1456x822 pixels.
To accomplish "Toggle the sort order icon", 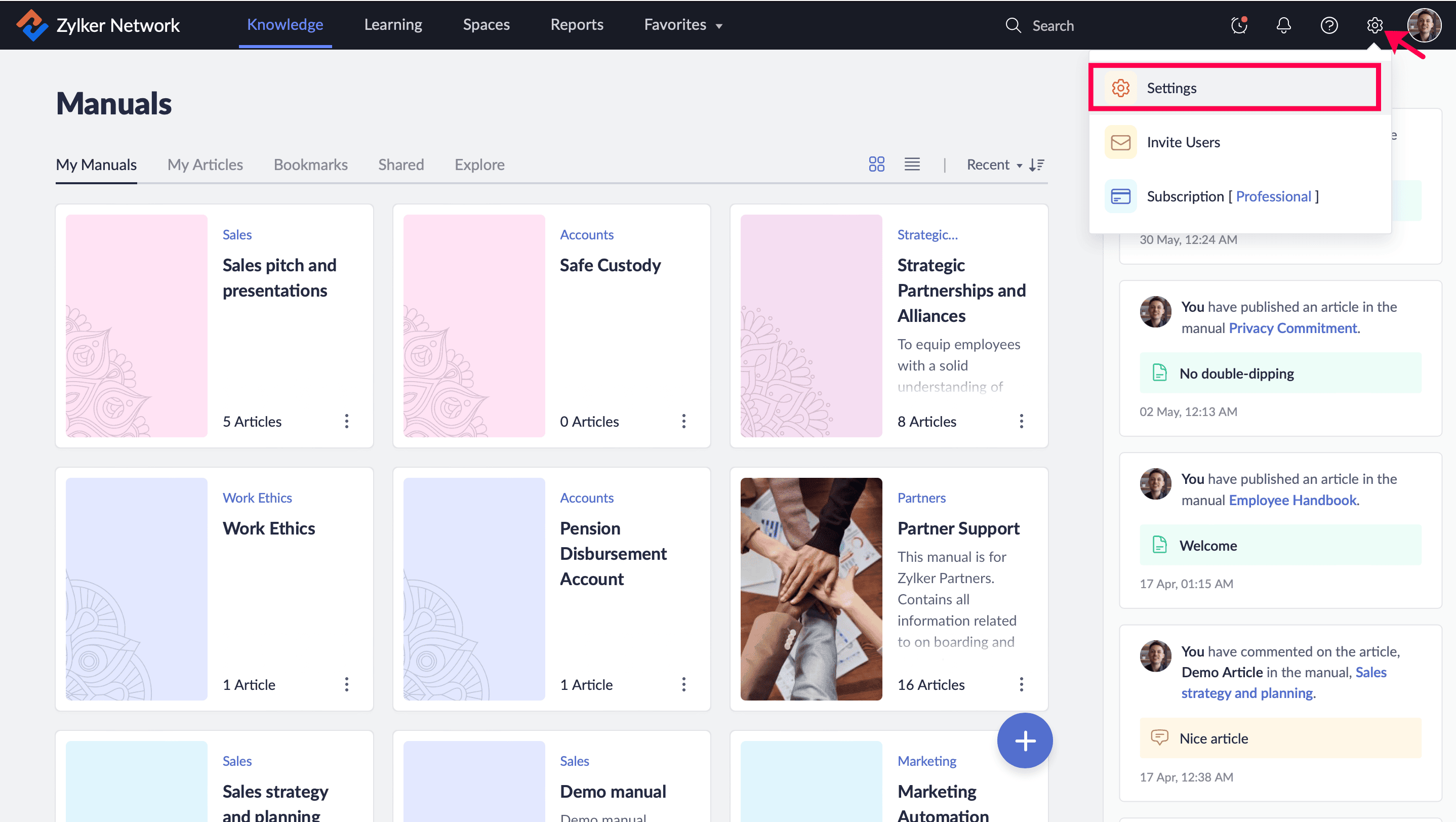I will click(1037, 165).
